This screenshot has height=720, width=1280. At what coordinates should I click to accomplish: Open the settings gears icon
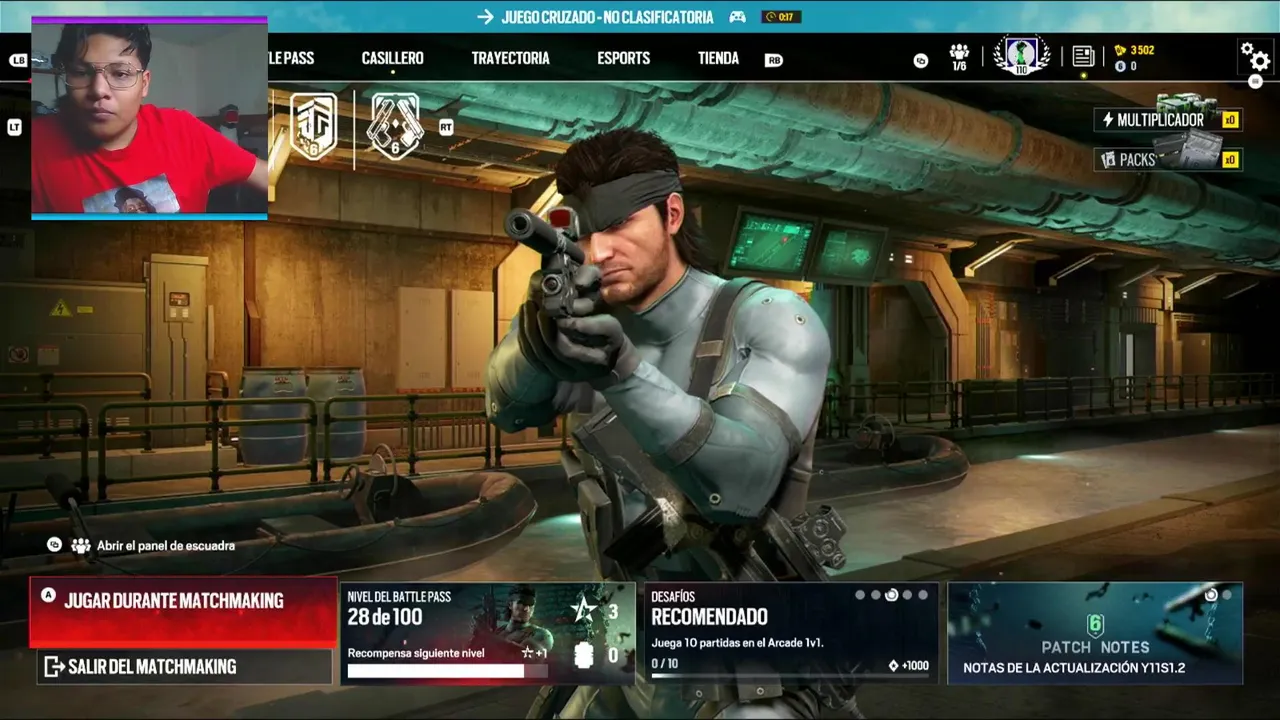point(1254,55)
